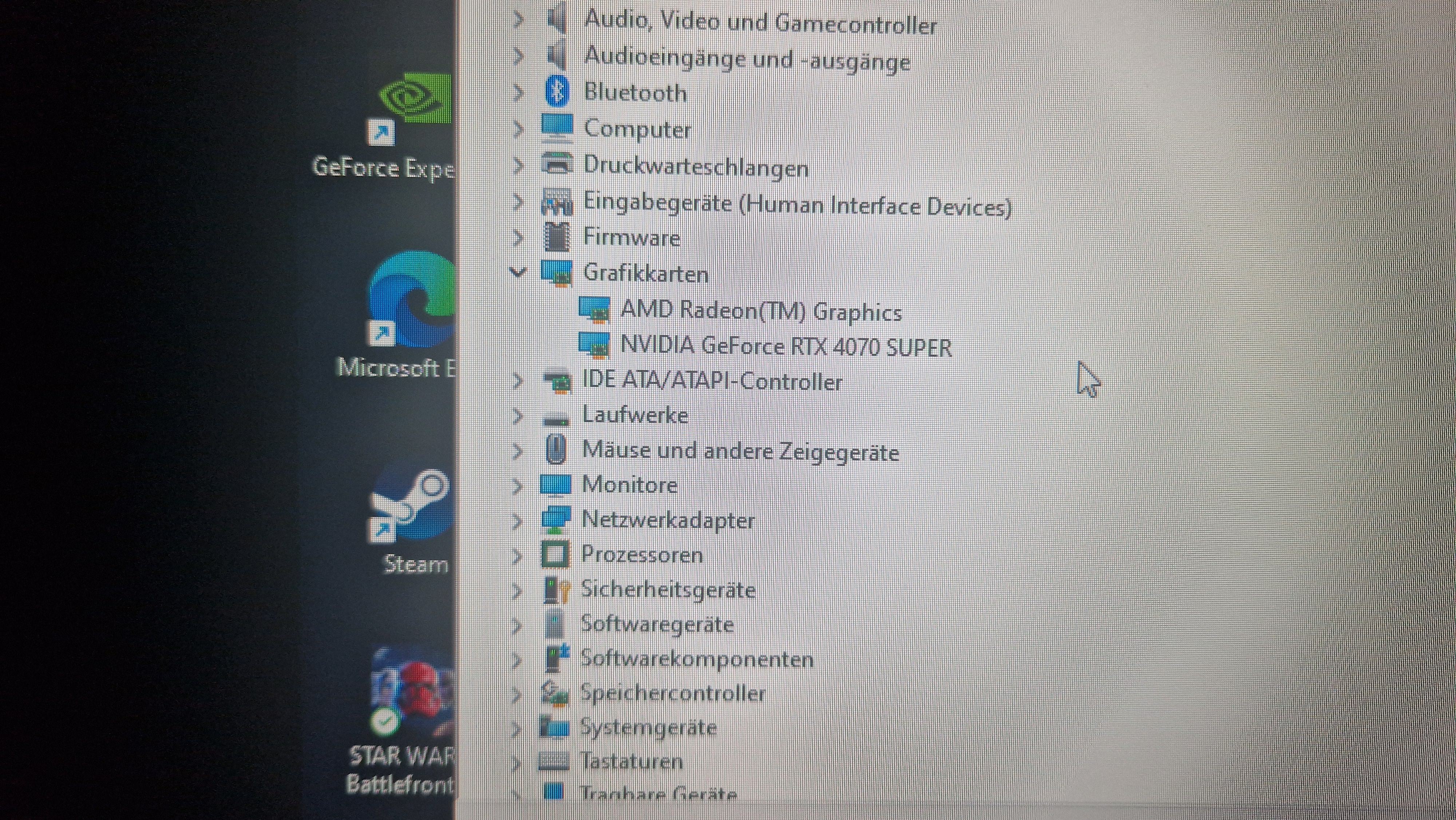Viewport: 1456px width, 820px height.
Task: Expand the IDE ATA/ATAPI-Controller node
Action: 517,381
